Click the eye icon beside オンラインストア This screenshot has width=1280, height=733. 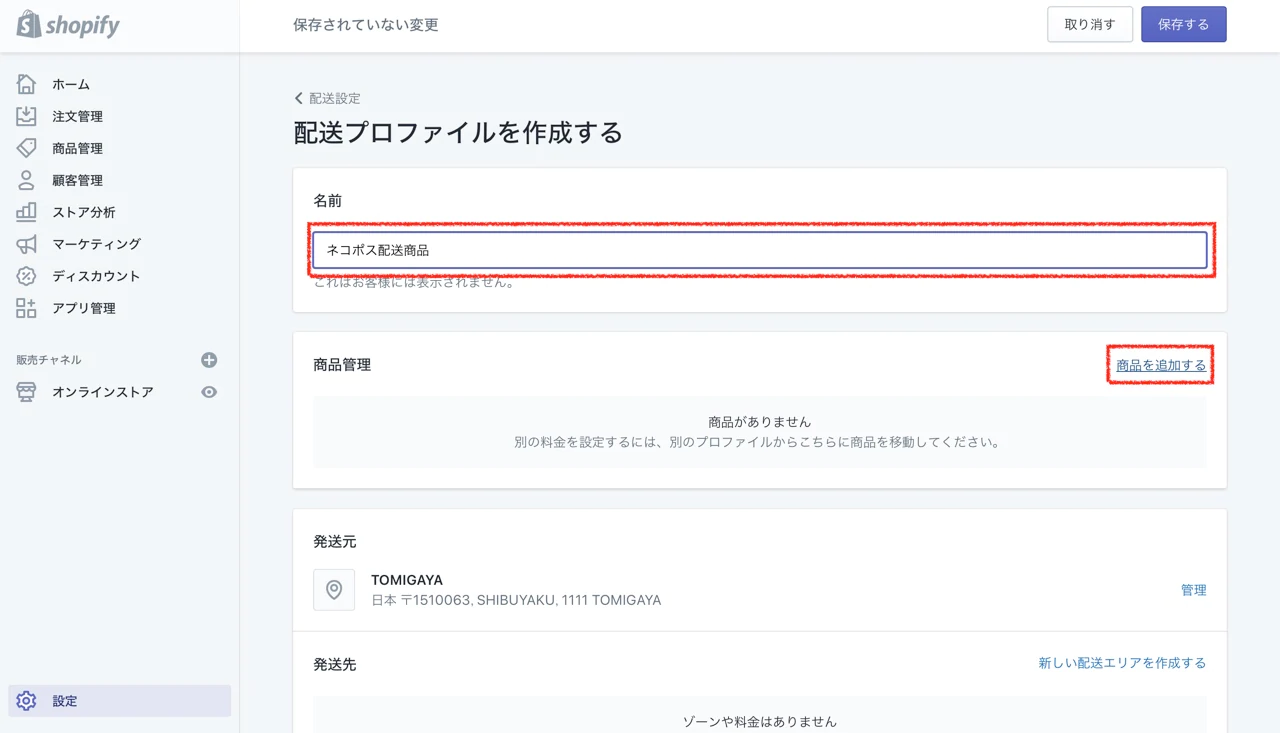[x=209, y=392]
